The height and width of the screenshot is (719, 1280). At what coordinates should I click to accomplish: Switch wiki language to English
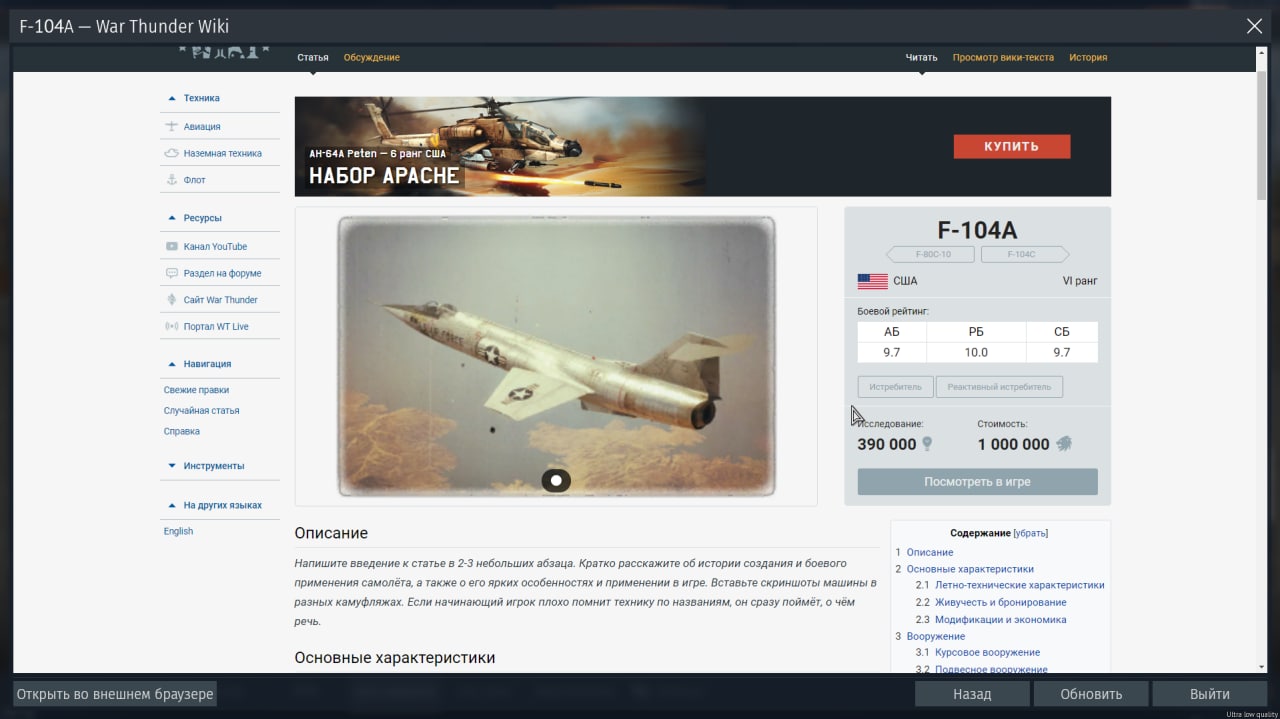pyautogui.click(x=178, y=531)
